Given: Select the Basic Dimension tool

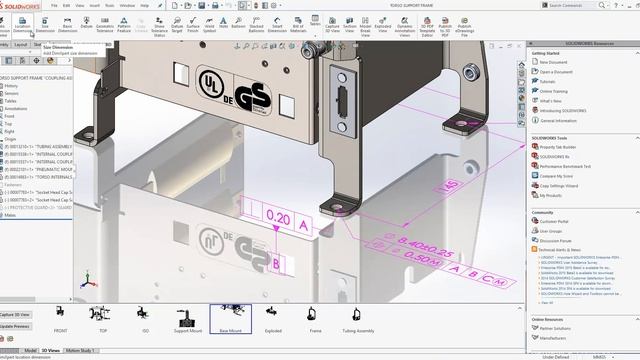Looking at the screenshot, I should coord(67,25).
